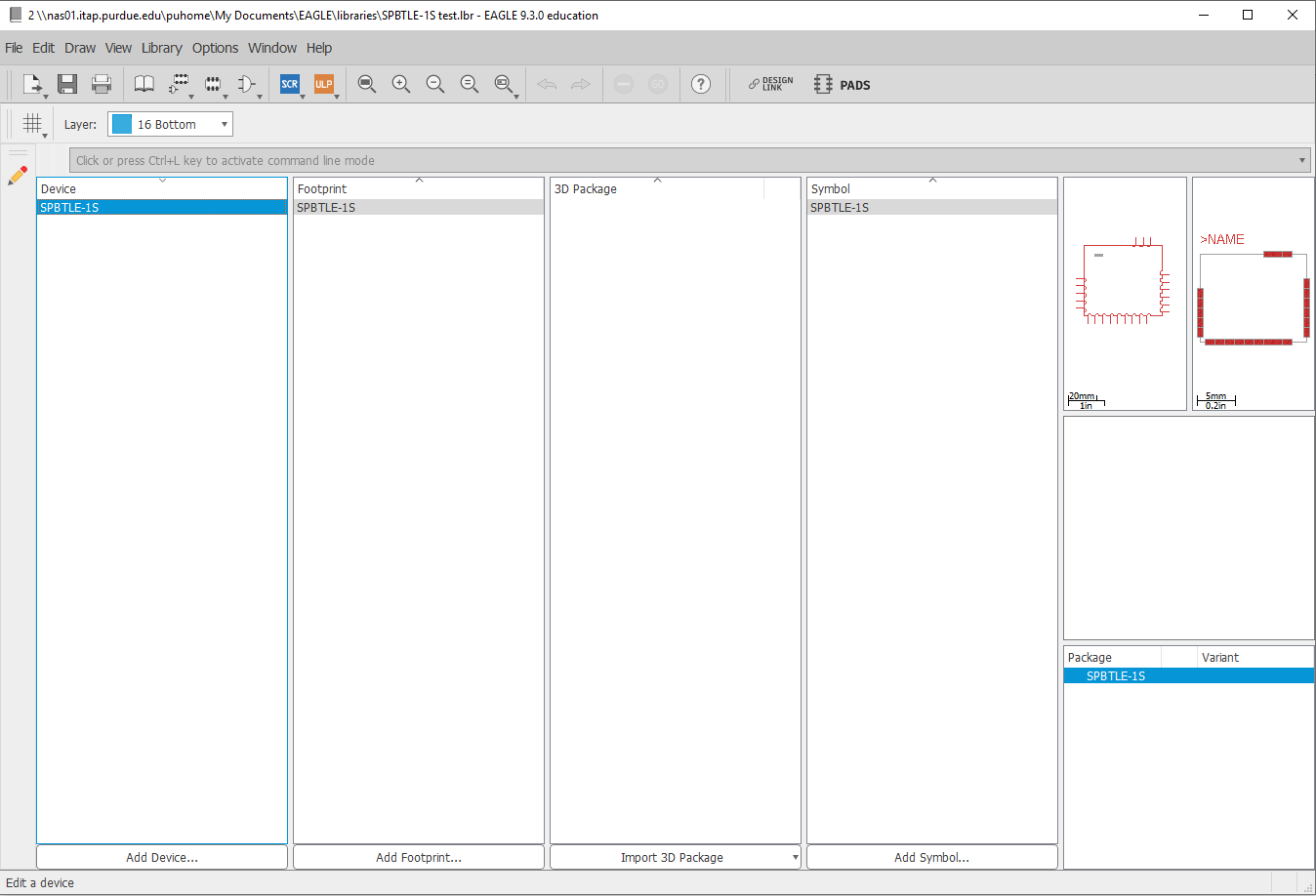The image size is (1316, 896).
Task: Click the Zoom out magnifier icon
Action: (x=435, y=84)
